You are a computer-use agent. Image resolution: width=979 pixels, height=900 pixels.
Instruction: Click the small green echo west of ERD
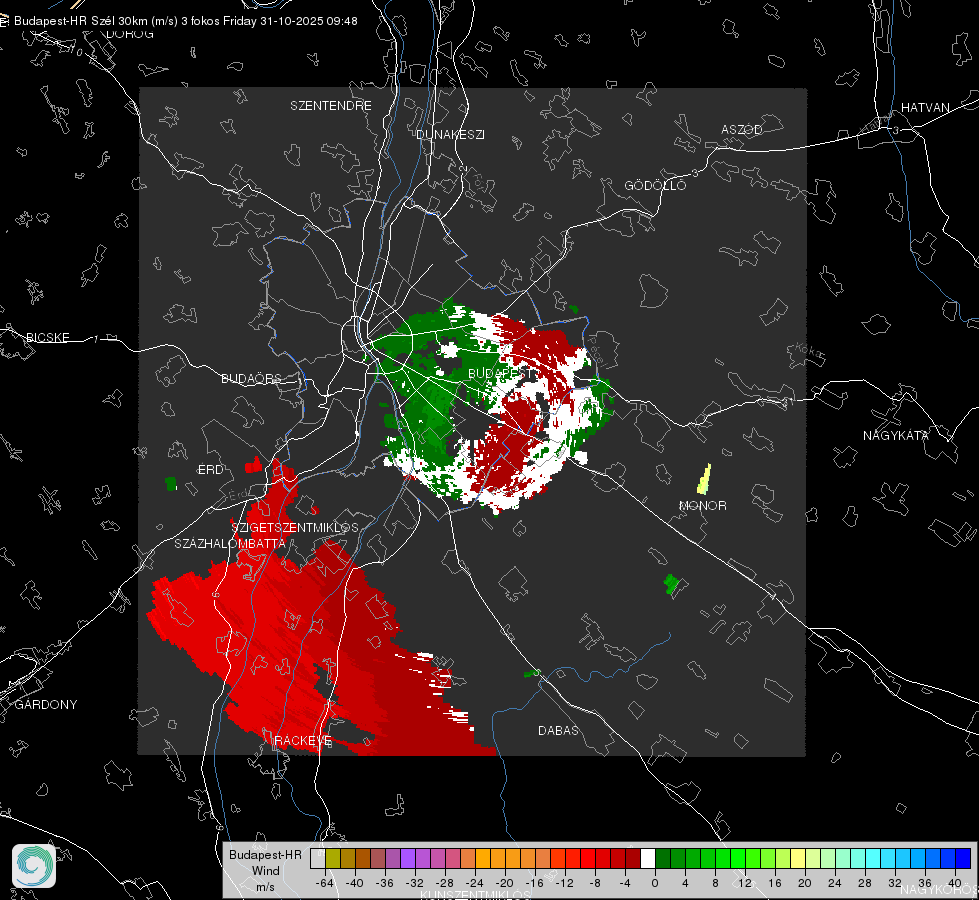[170, 483]
